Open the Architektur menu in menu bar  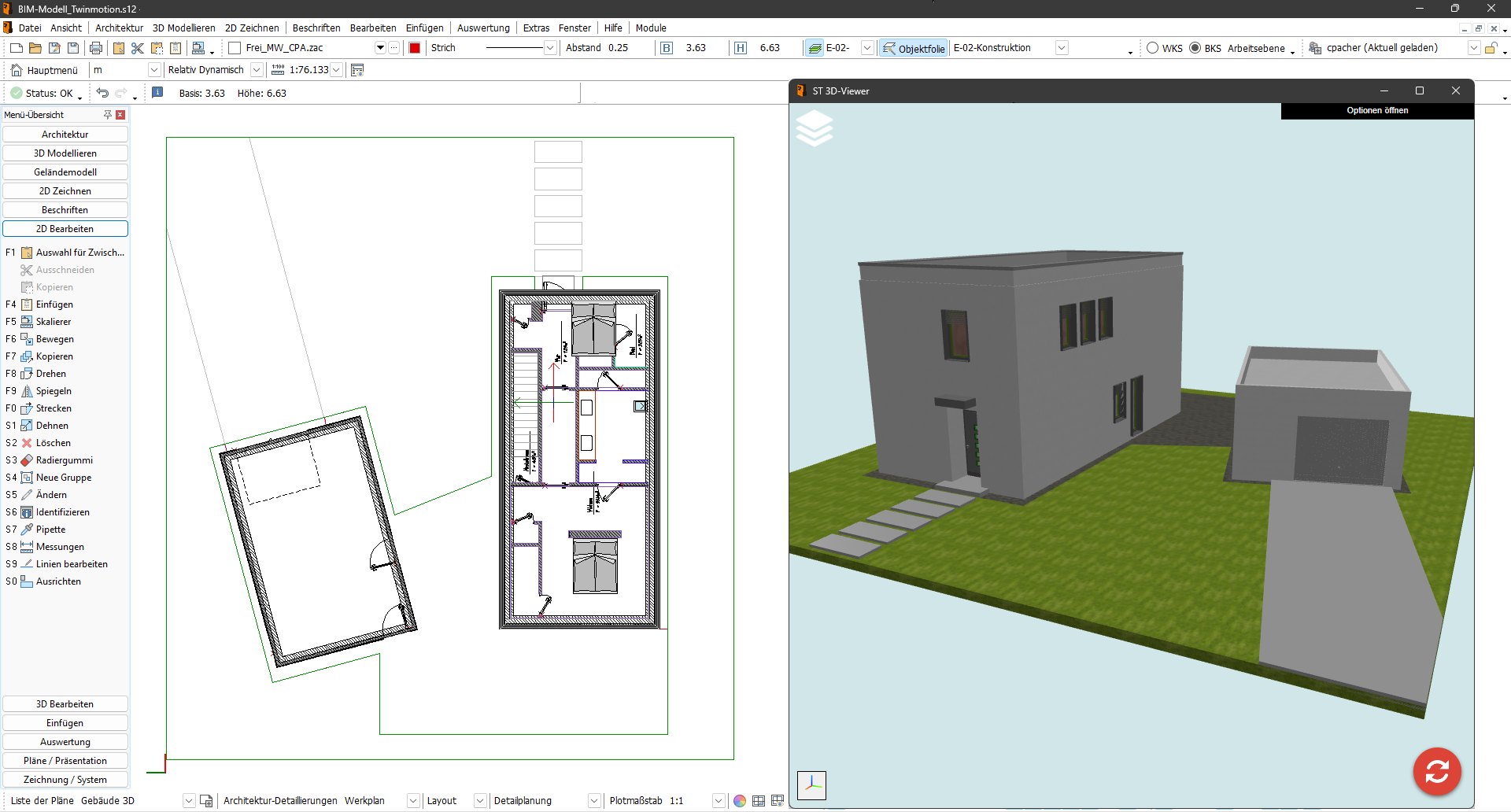(119, 28)
